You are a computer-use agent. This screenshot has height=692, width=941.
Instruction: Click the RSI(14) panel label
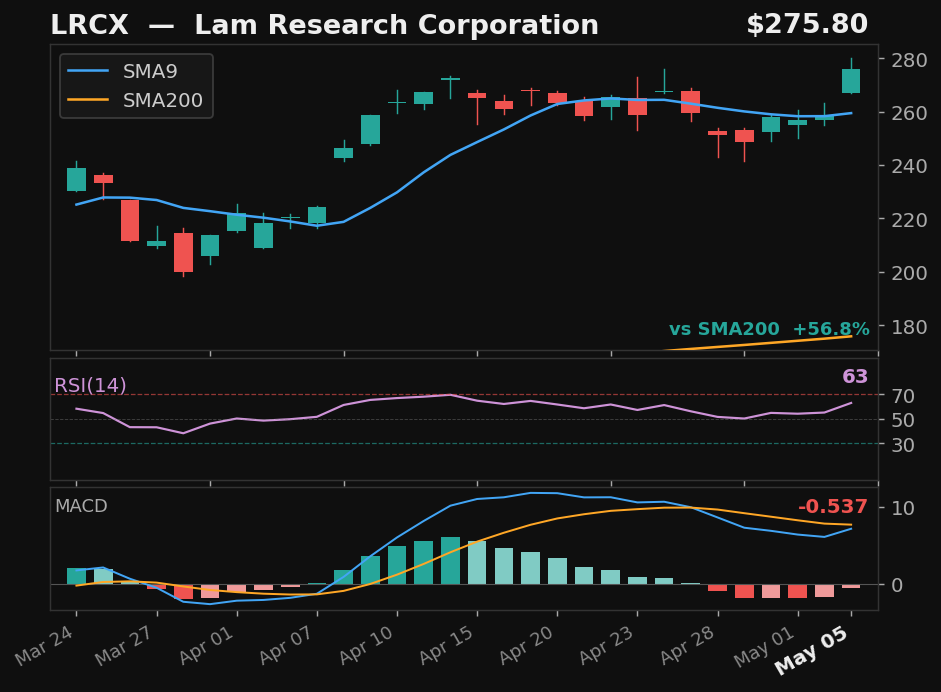(x=91, y=385)
